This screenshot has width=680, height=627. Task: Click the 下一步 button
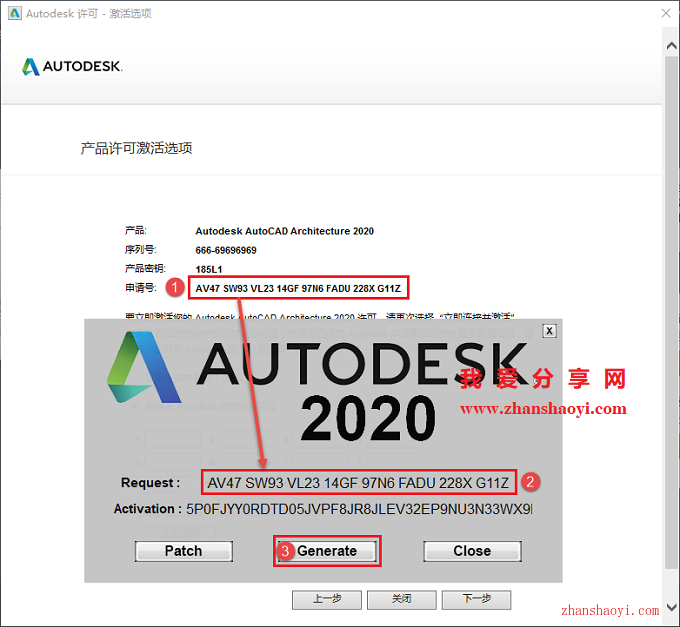tap(477, 599)
